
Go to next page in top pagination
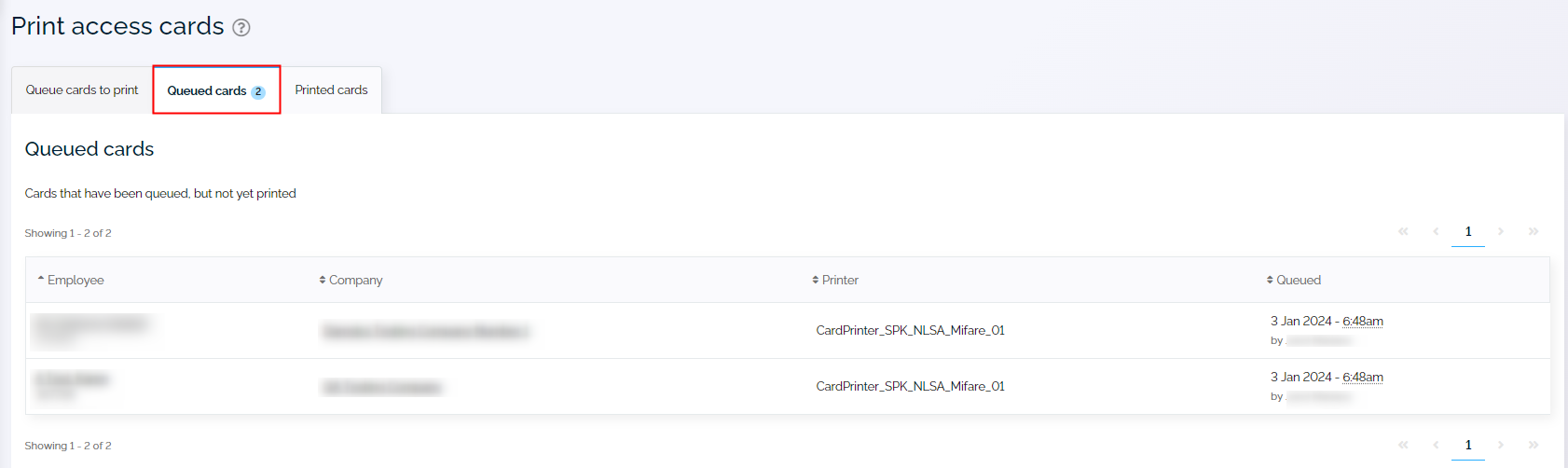pyautogui.click(x=1501, y=231)
